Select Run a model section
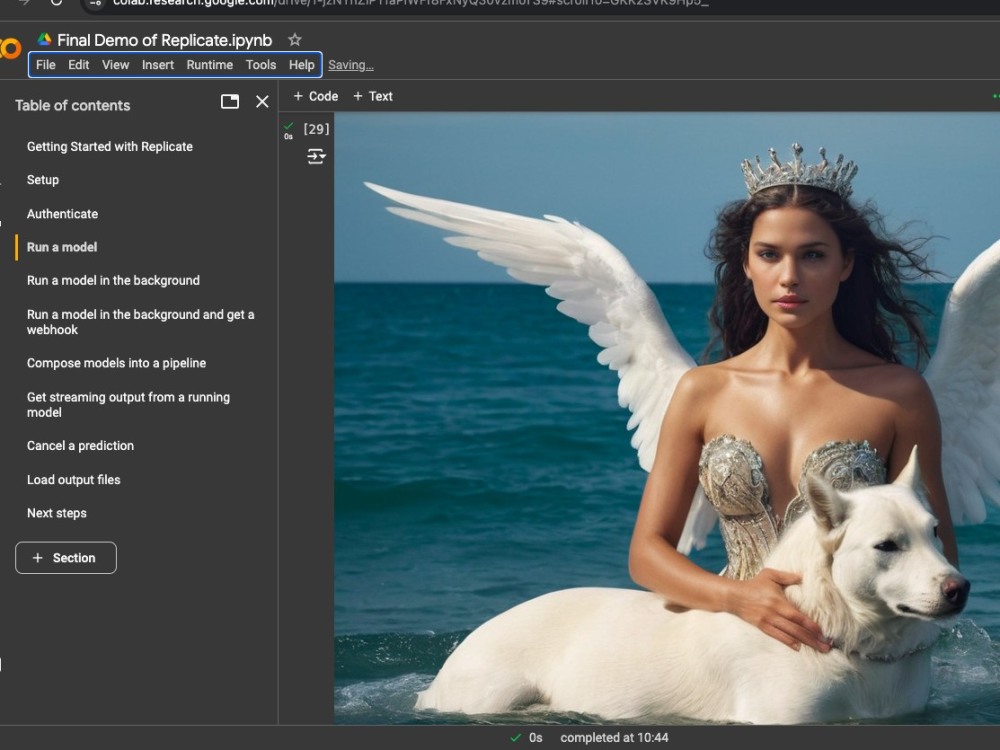The width and height of the screenshot is (1000, 750). point(62,247)
